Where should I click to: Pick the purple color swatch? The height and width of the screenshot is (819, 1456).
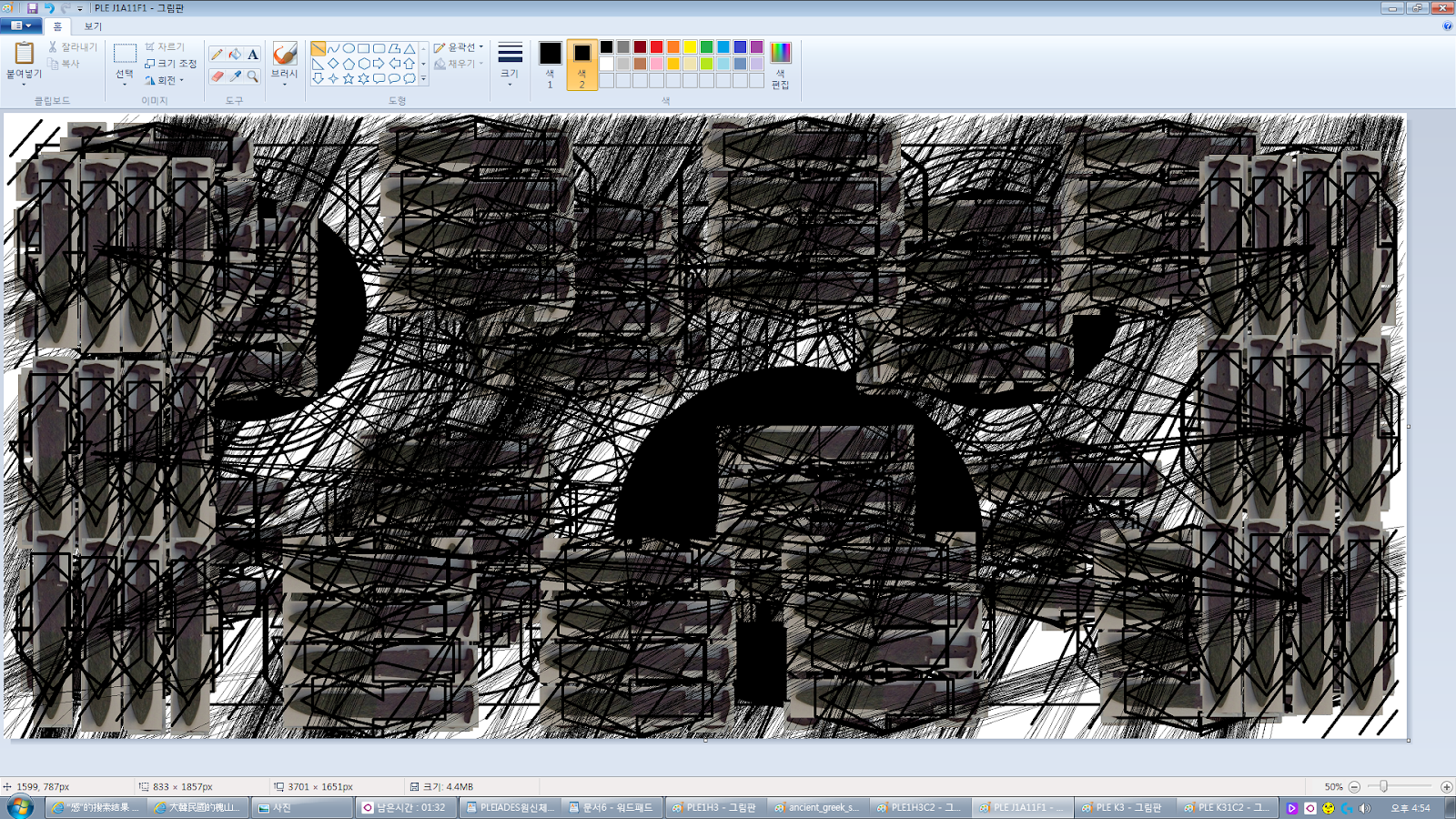[756, 47]
